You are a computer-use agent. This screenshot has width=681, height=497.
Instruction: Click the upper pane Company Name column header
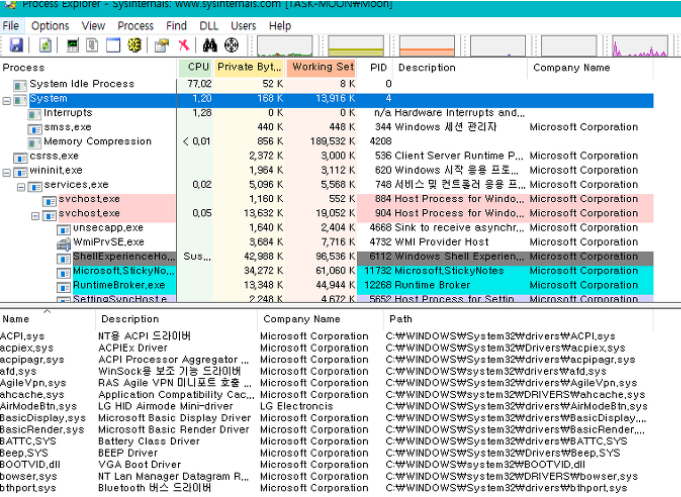[590, 67]
